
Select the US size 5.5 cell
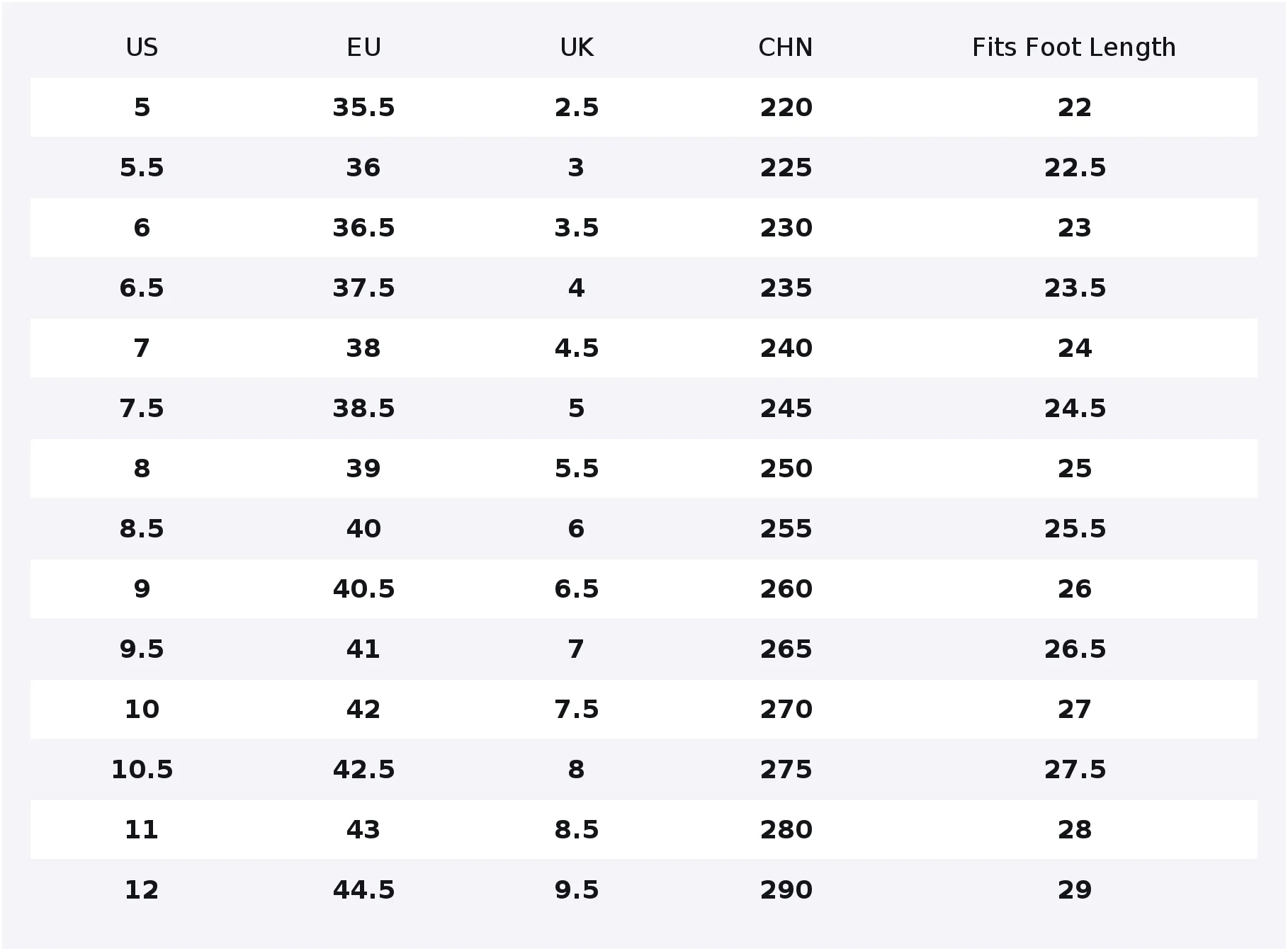[142, 168]
